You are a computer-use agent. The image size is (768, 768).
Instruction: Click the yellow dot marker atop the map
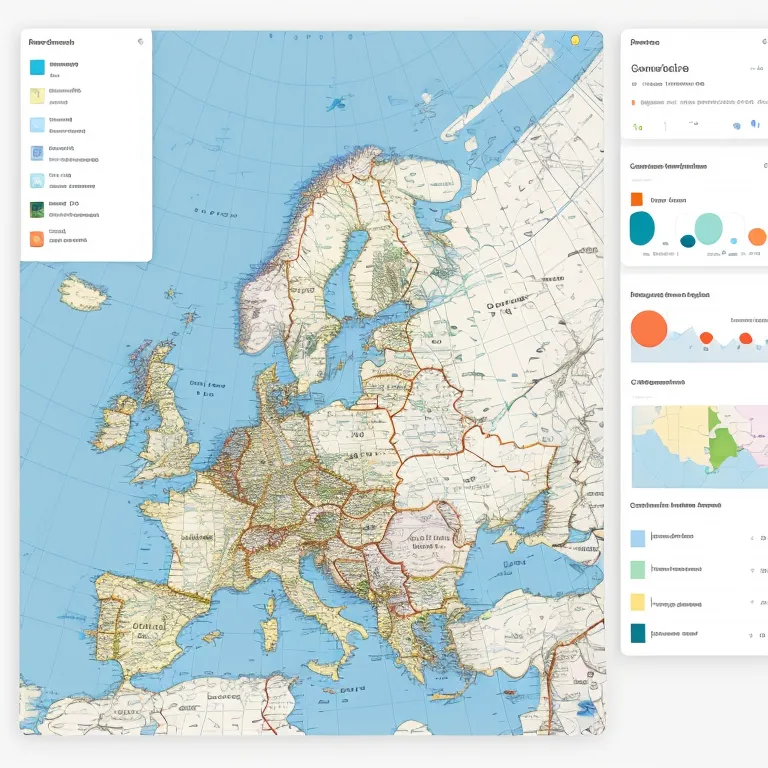tap(575, 40)
